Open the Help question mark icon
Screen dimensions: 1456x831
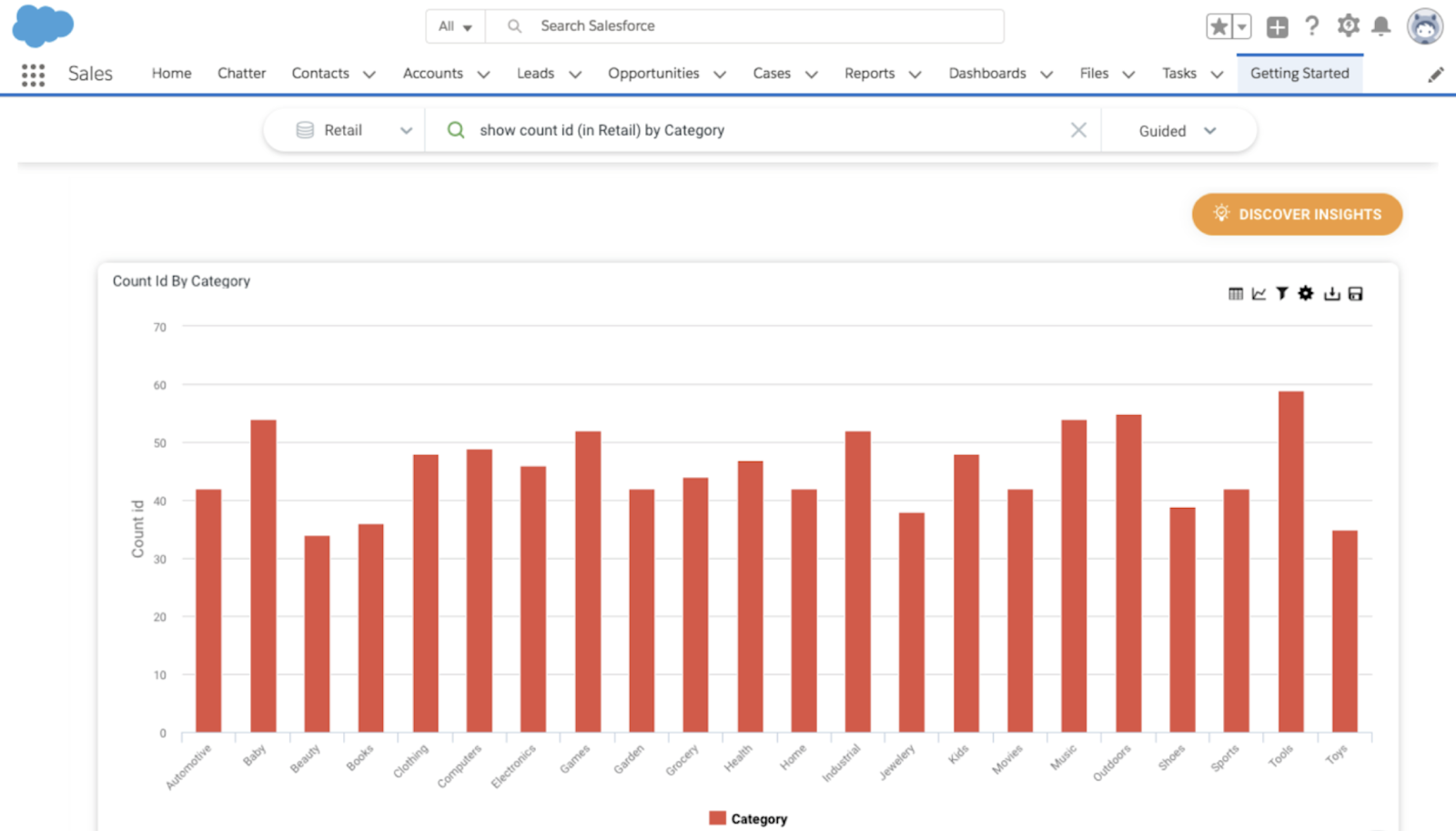click(1311, 25)
